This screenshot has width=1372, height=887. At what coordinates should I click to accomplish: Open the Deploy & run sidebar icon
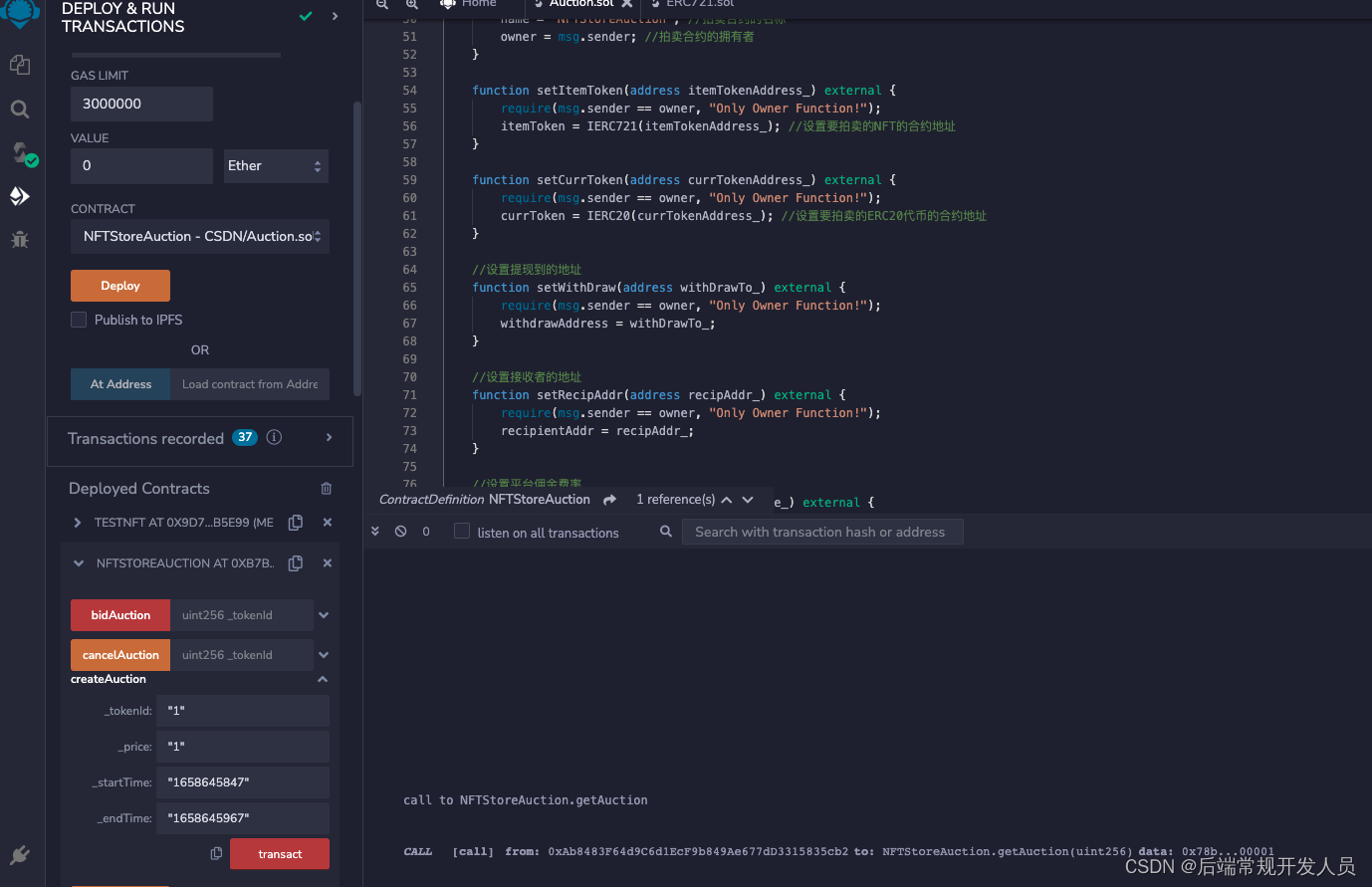[x=19, y=196]
